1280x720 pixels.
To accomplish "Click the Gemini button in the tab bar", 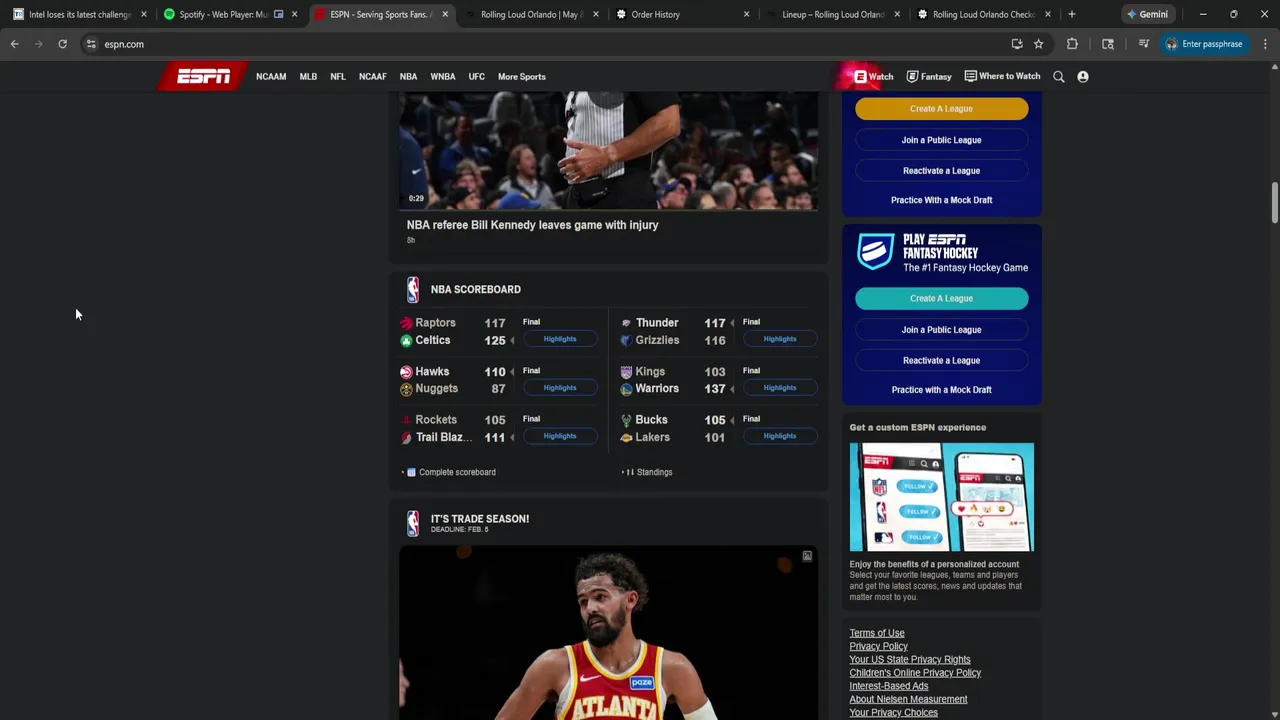I will click(x=1147, y=14).
